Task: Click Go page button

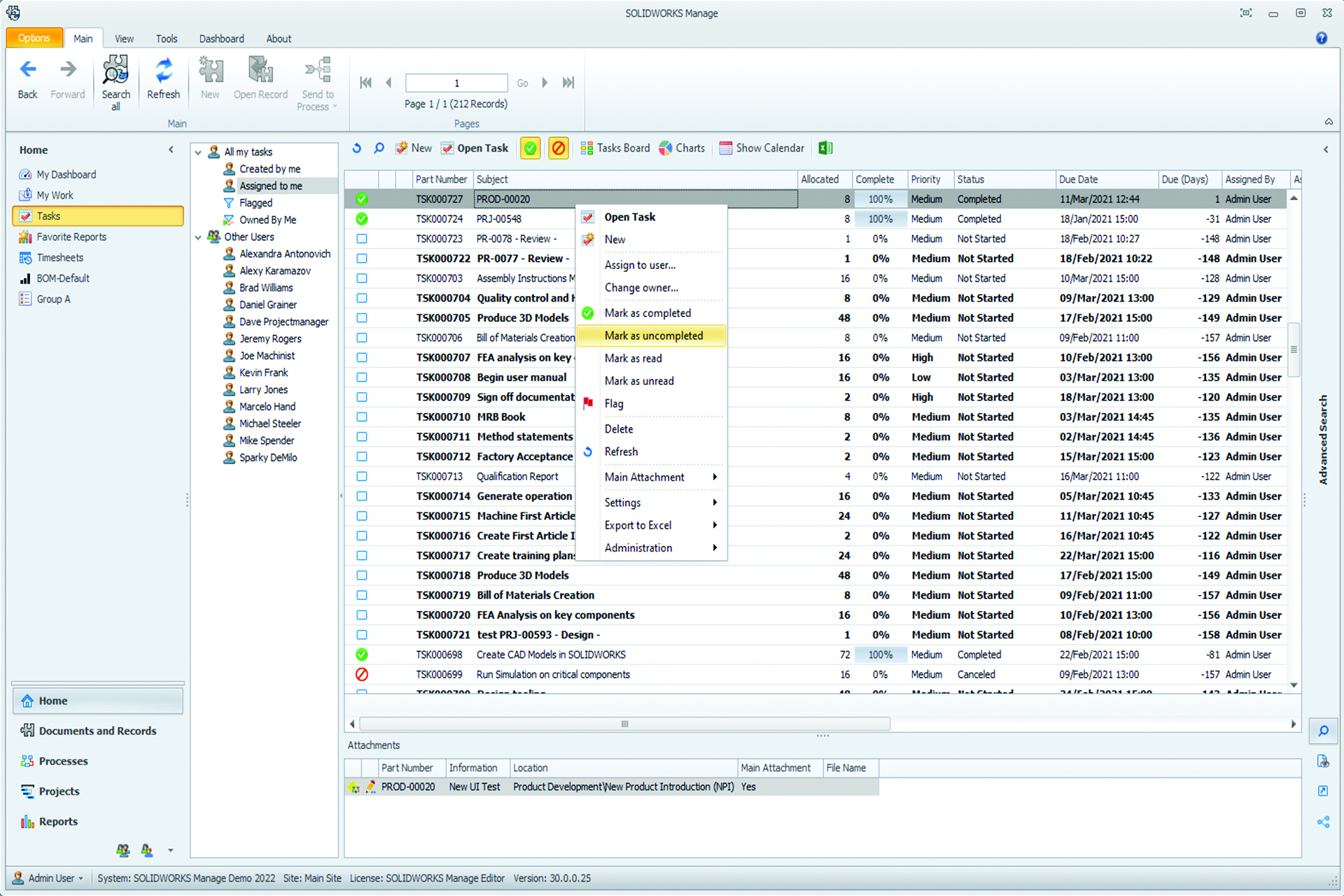Action: (522, 83)
